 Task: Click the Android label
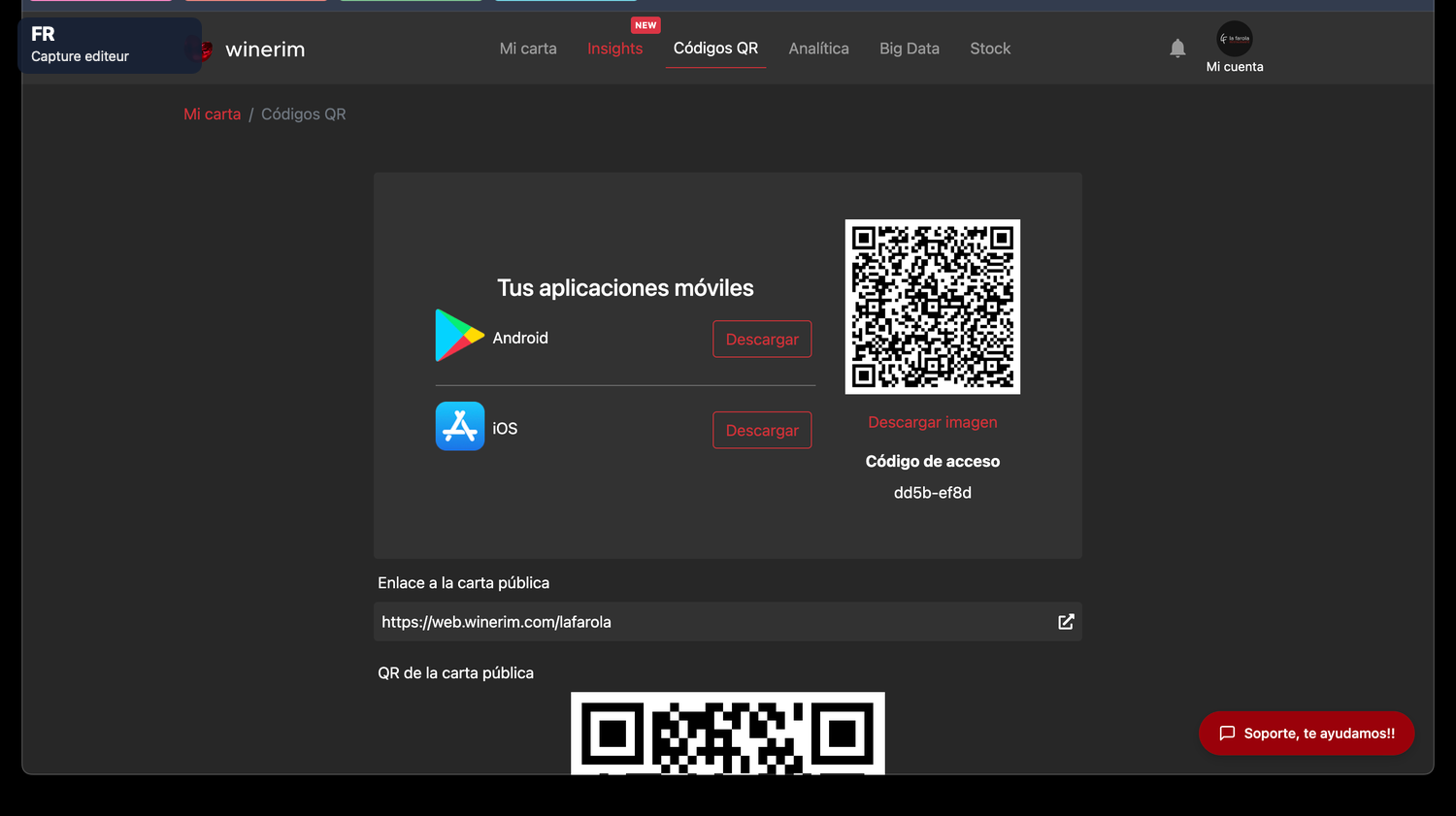[x=520, y=338]
